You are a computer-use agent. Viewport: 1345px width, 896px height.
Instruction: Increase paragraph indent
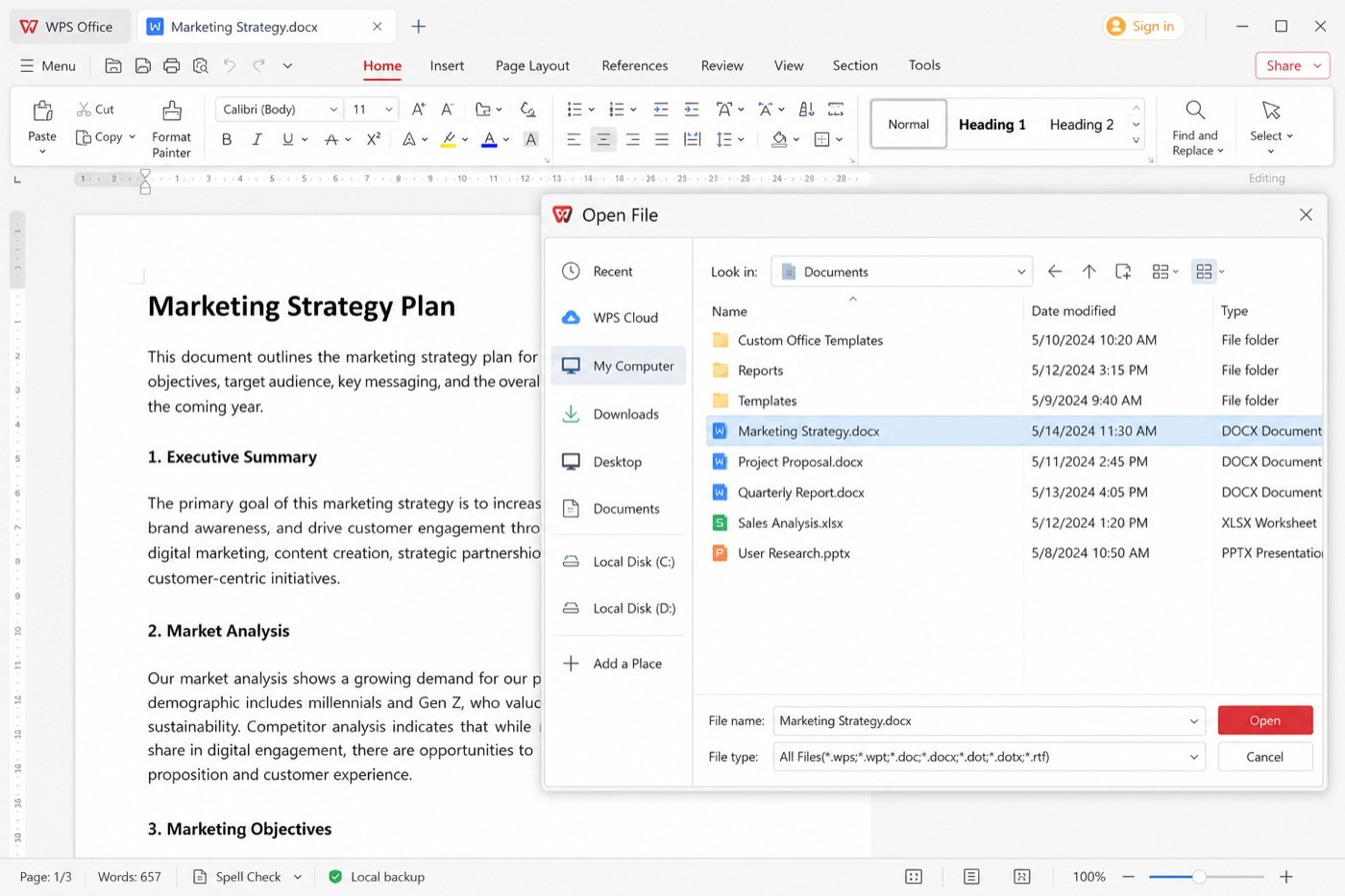pos(692,109)
